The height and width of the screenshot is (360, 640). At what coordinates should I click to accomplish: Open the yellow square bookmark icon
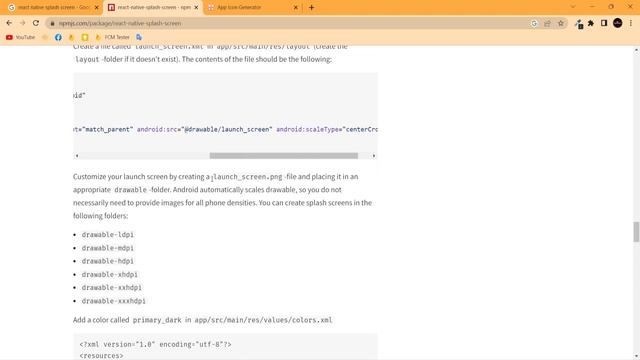click(85, 37)
